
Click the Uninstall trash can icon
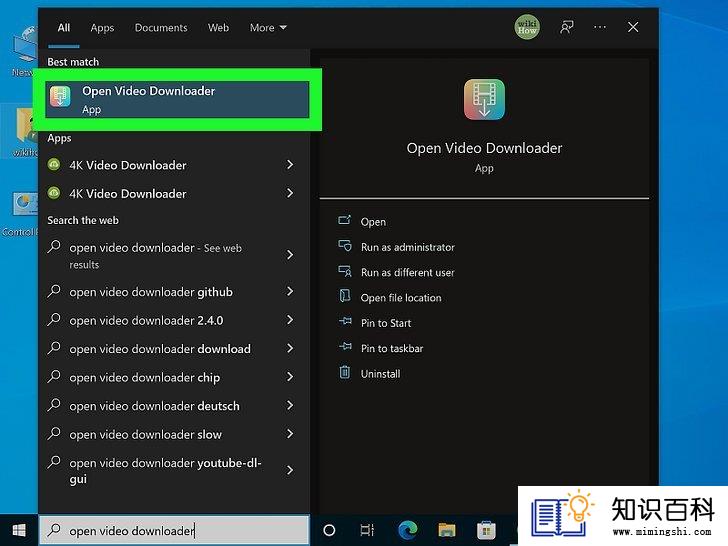tap(344, 372)
